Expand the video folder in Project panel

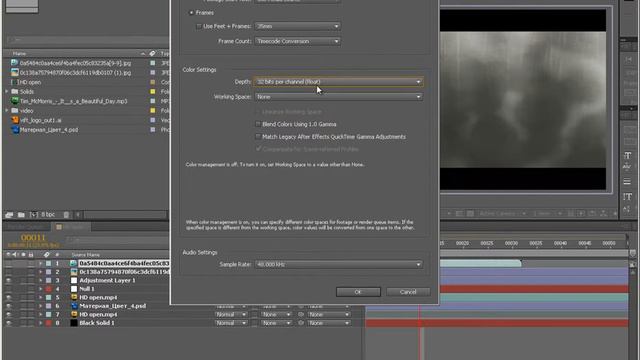point(7,111)
